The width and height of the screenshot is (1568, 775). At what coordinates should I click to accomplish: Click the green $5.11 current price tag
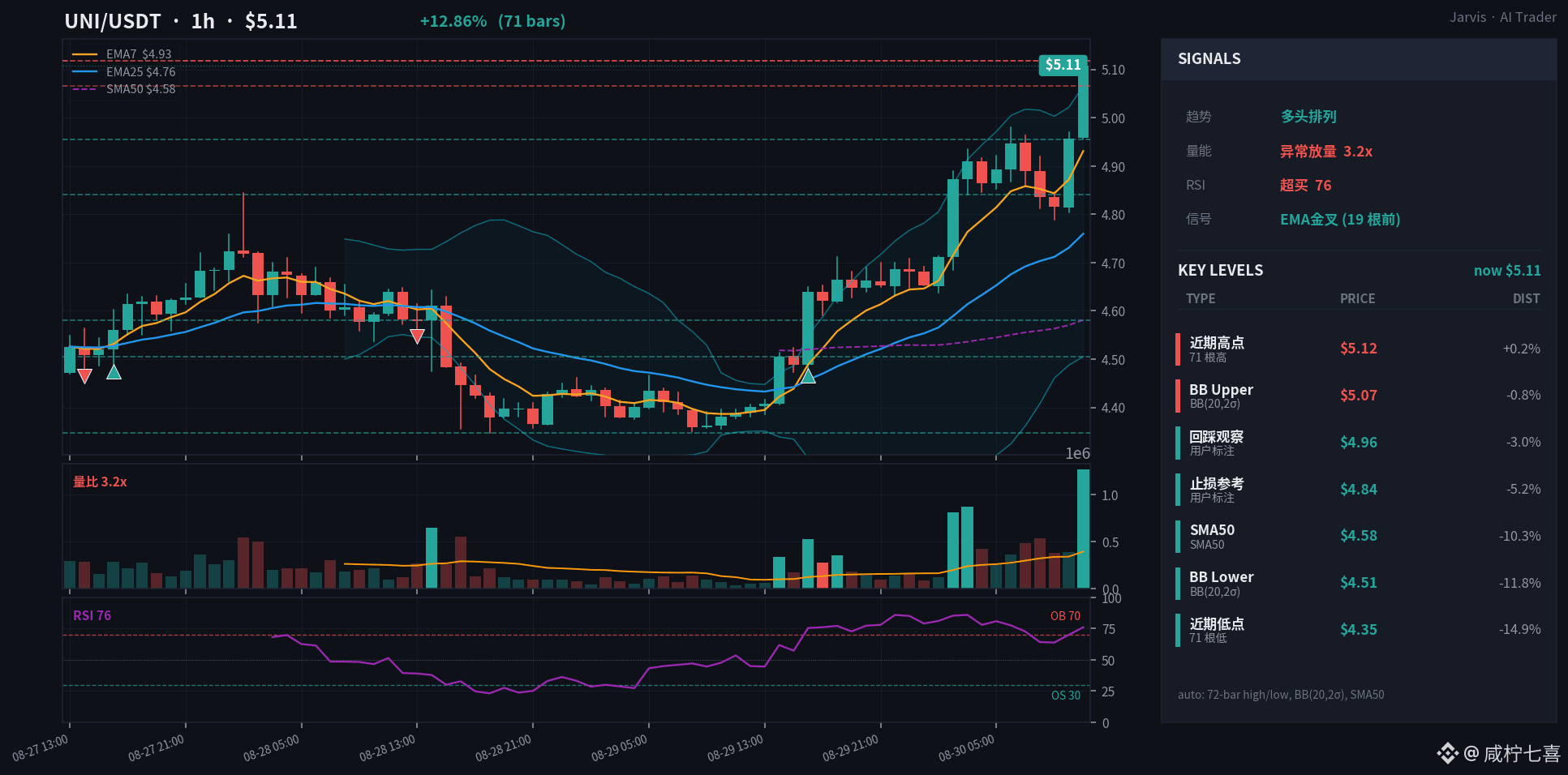pyautogui.click(x=1063, y=65)
